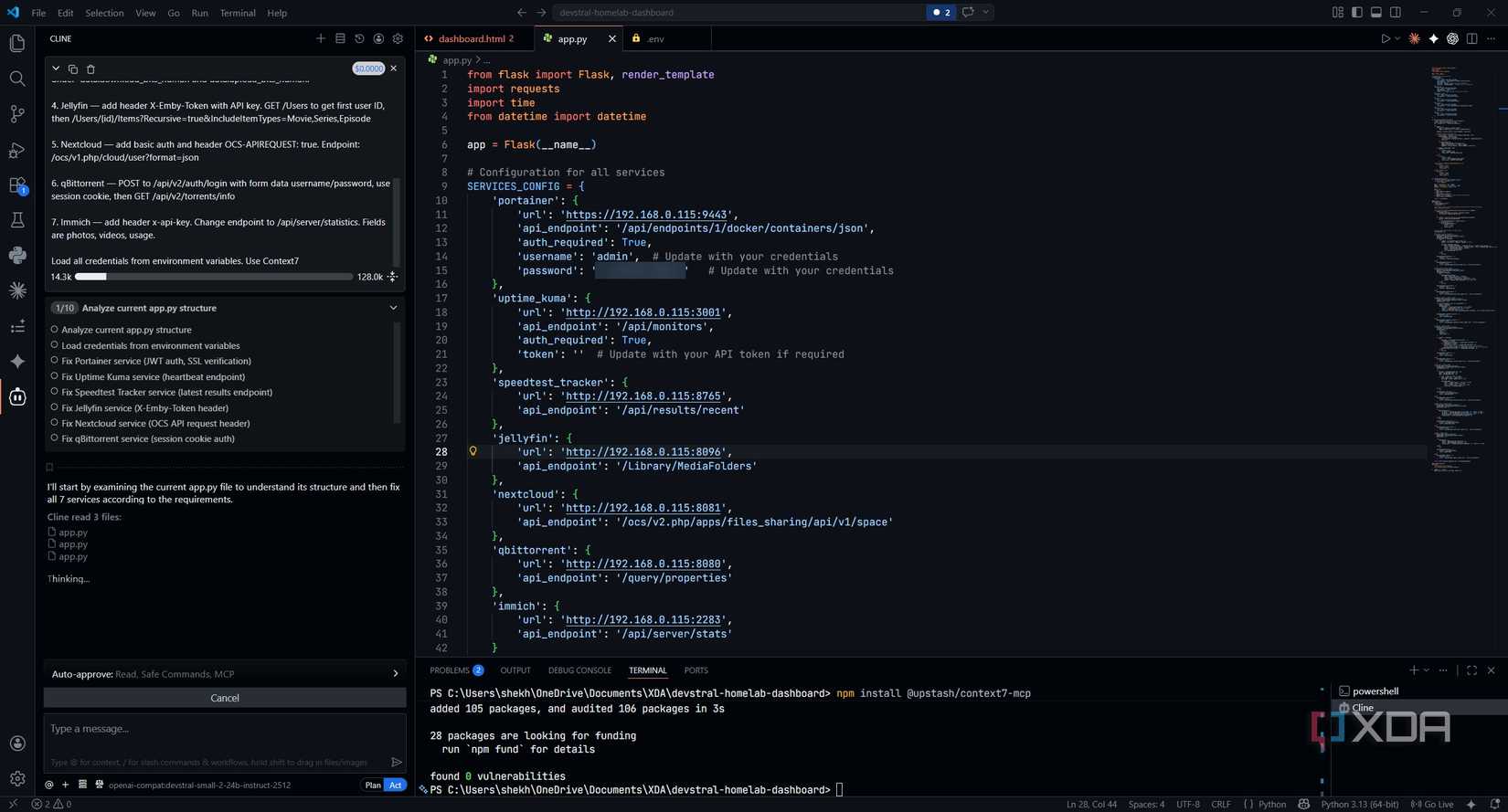Open the Run and Debug view
Screen dimensions: 1508x812
click(17, 150)
